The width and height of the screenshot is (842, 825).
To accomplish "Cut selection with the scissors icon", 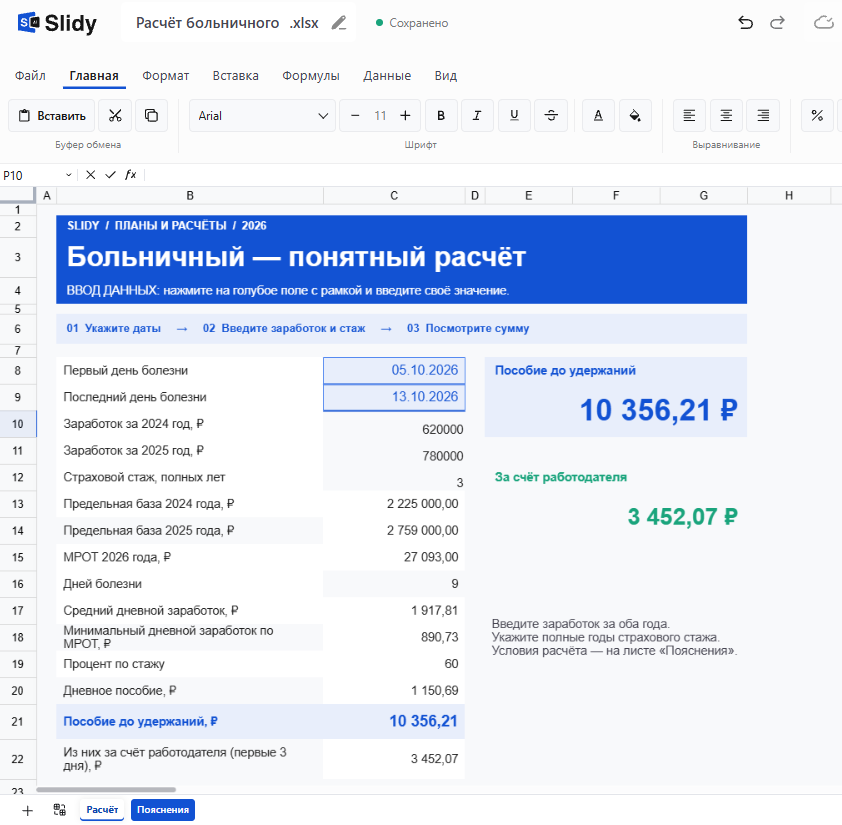I will point(115,115).
